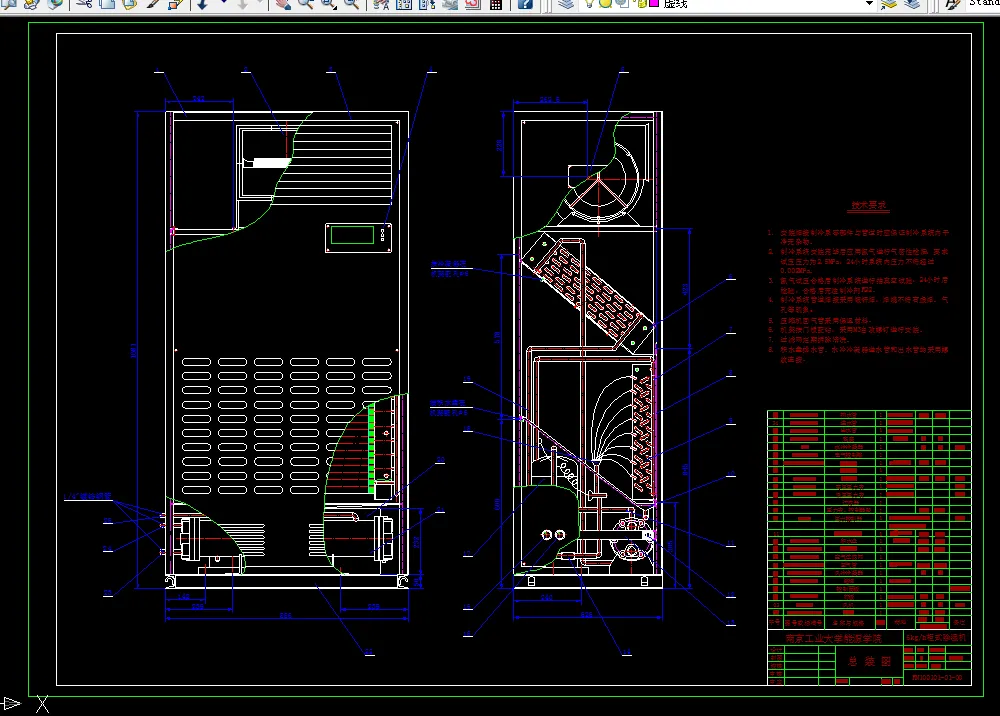Click the Copy to clipboard icon

[107, 3]
